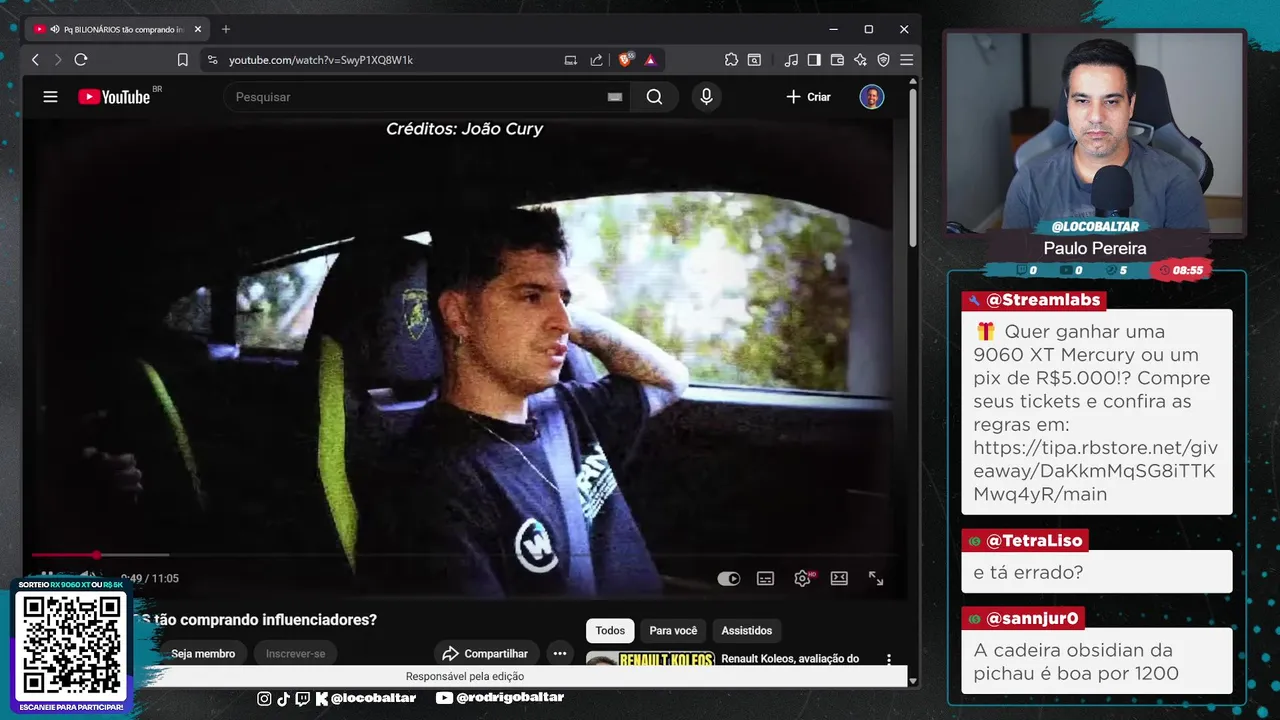Click the music note media control icon
Screen dimensions: 1280x720
pos(791,60)
